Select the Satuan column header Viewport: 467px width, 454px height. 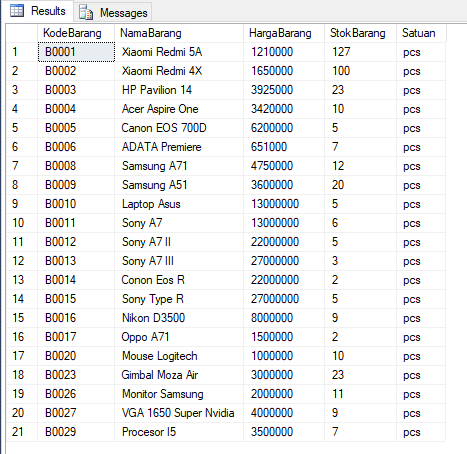coord(421,33)
